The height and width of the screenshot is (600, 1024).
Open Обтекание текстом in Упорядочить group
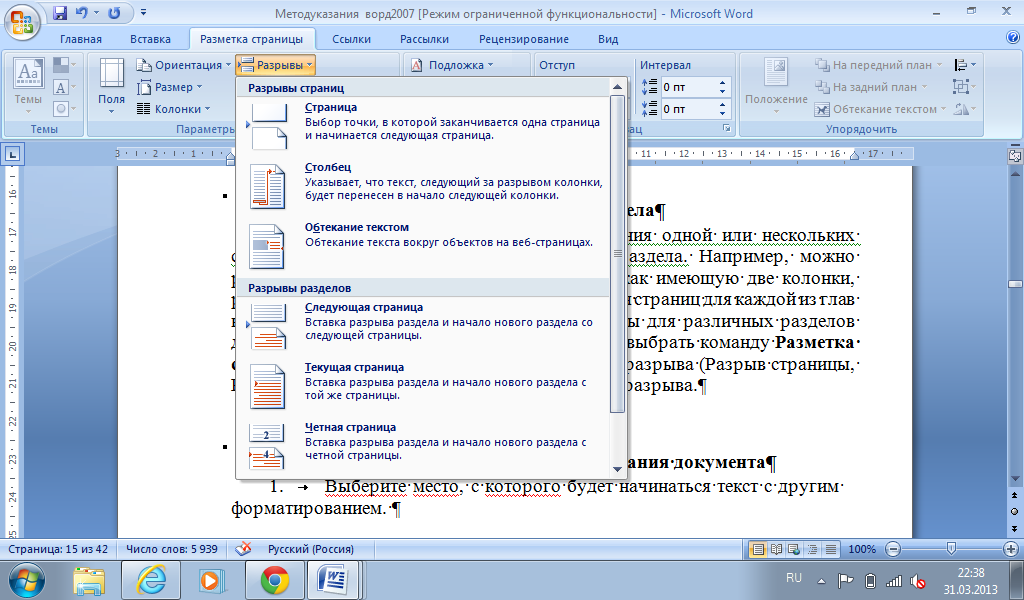(x=880, y=109)
